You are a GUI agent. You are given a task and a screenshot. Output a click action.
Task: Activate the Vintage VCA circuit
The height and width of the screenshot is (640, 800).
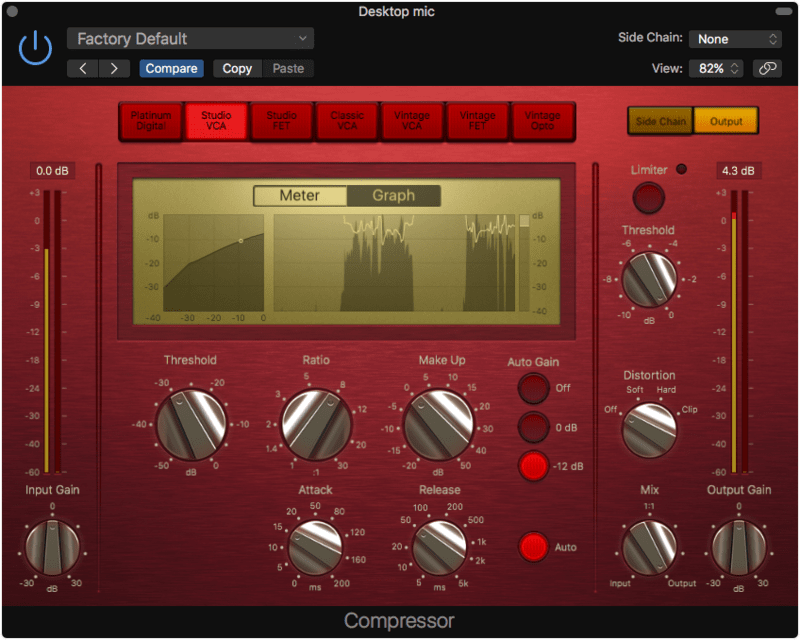[x=411, y=120]
